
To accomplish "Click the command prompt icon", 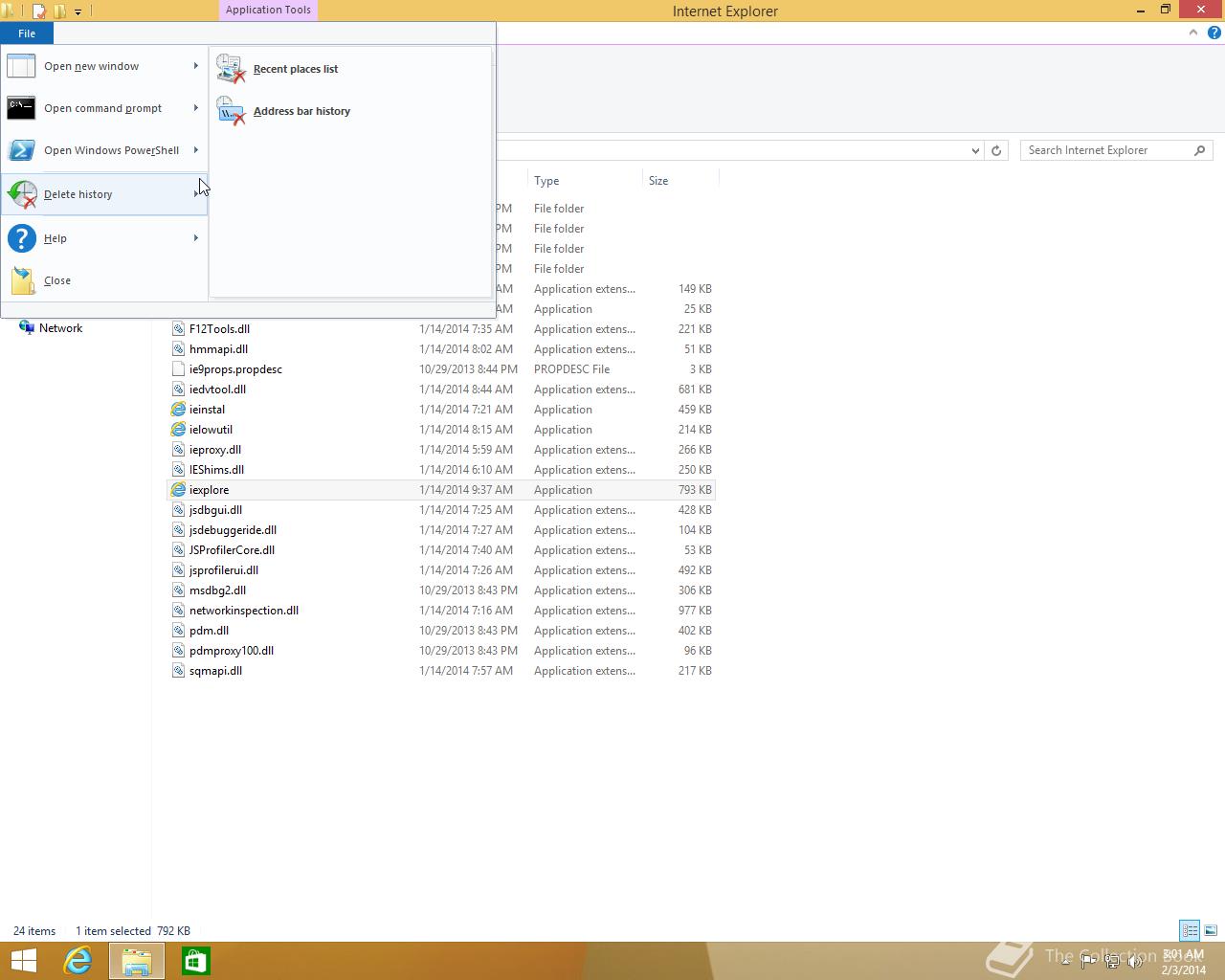I will point(21,108).
